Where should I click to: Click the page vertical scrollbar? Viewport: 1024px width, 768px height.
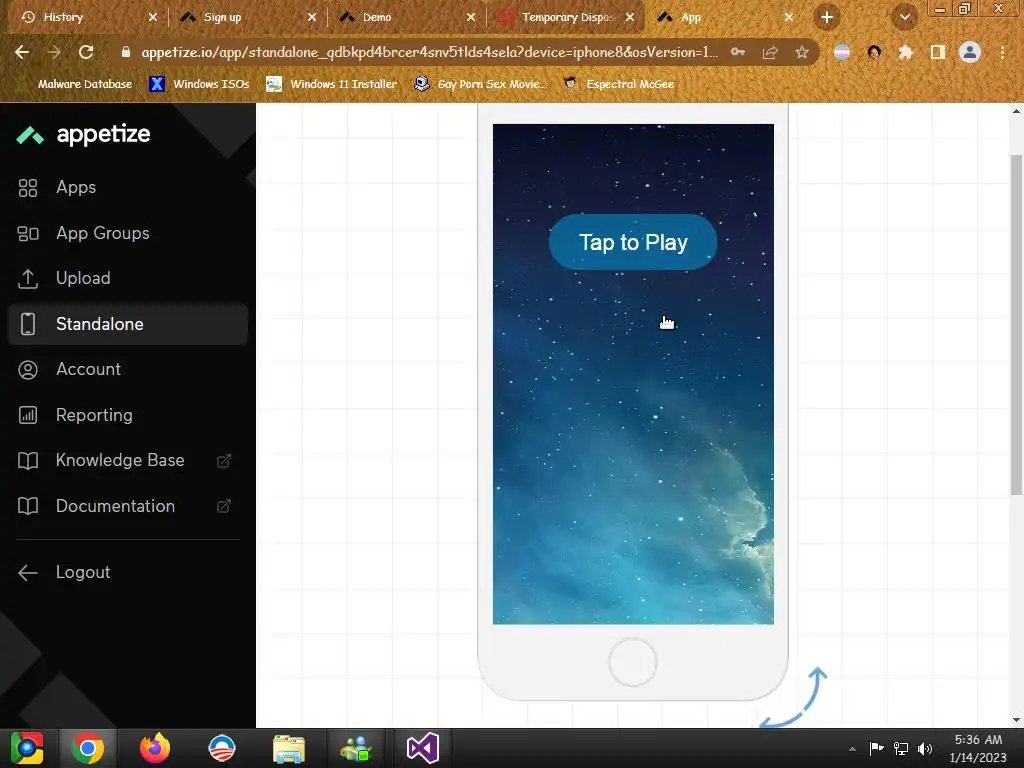pos(1016,325)
